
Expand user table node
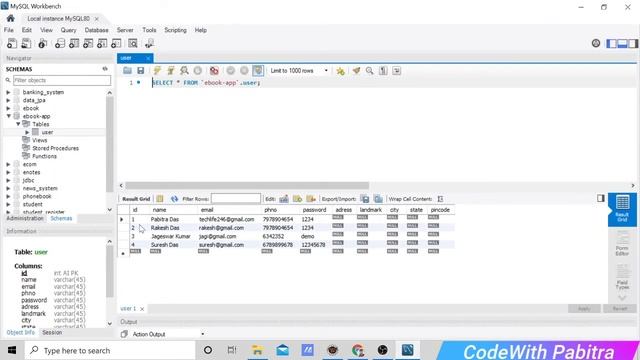(27, 132)
